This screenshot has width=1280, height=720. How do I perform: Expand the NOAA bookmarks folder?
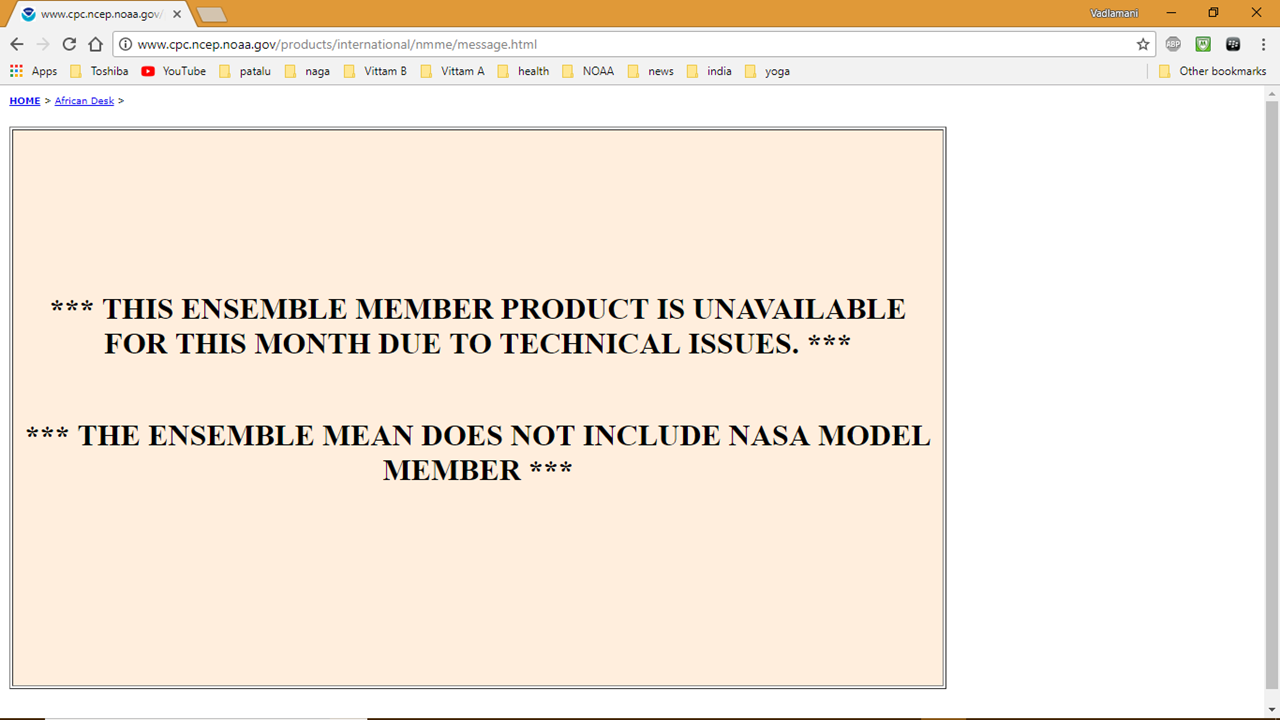click(x=588, y=71)
